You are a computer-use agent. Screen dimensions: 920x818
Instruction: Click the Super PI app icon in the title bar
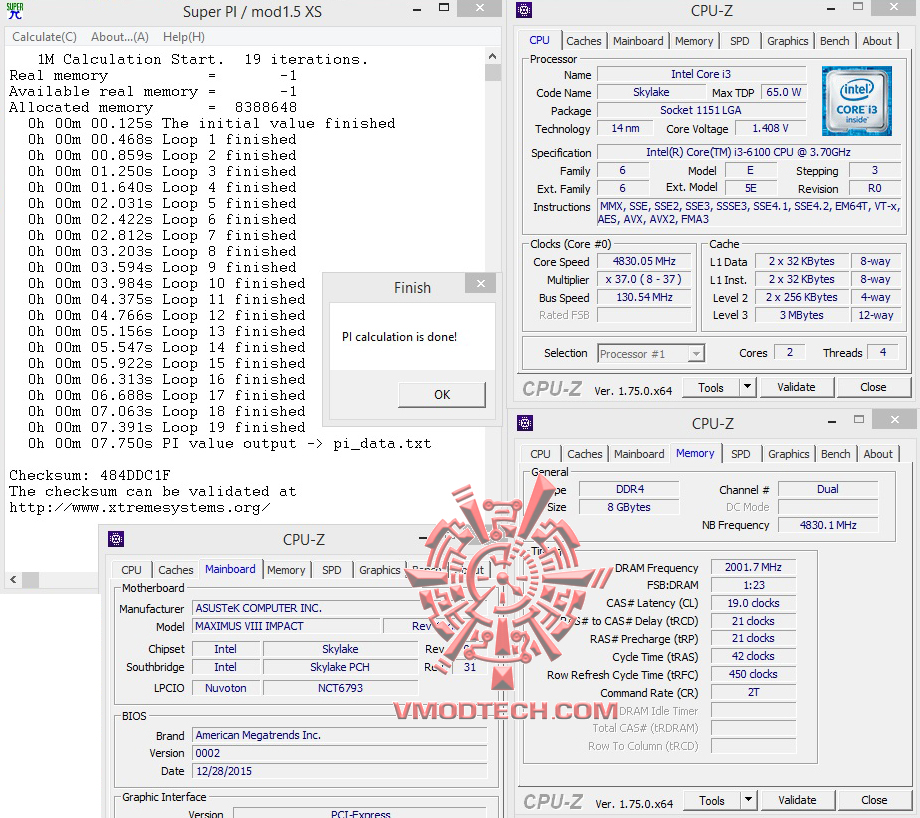point(15,11)
